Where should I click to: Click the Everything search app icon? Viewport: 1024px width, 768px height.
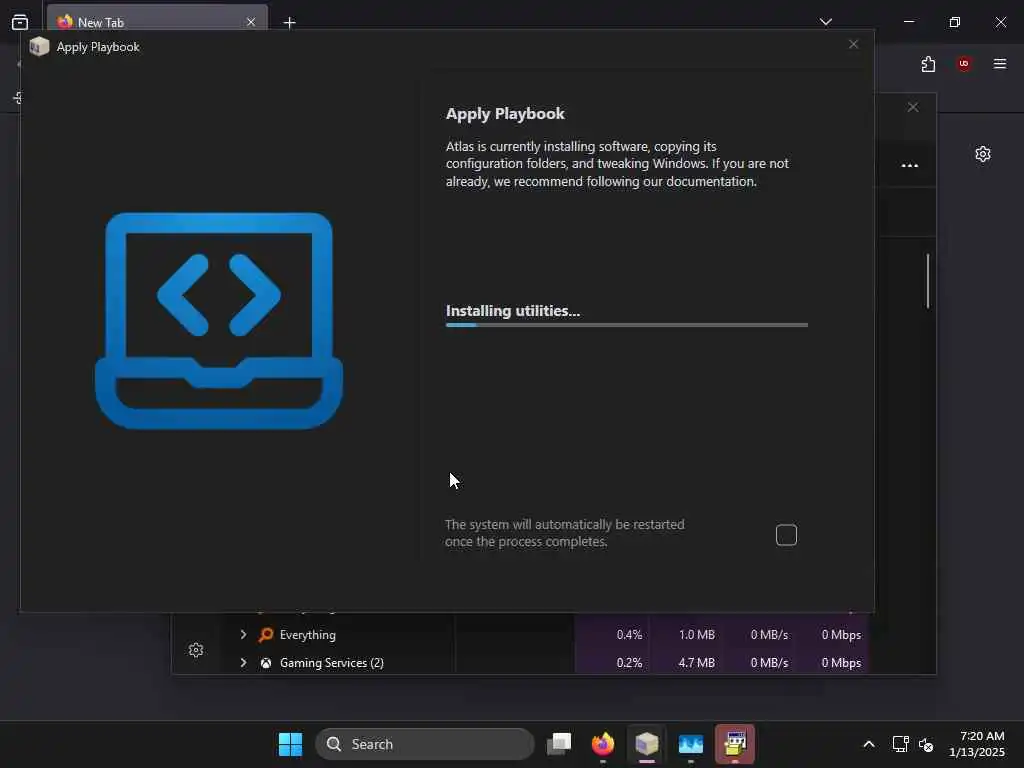266,634
